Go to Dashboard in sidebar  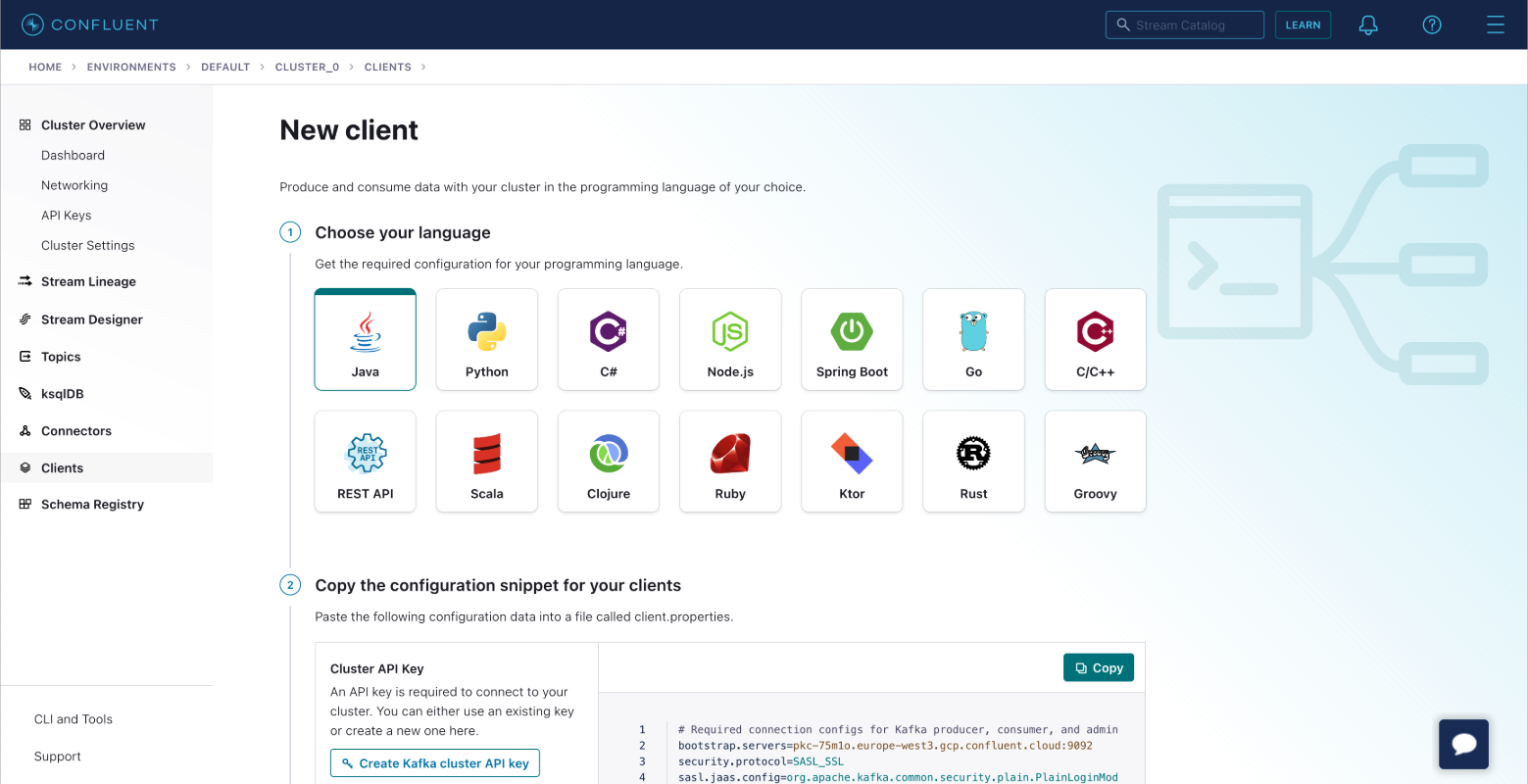point(73,155)
